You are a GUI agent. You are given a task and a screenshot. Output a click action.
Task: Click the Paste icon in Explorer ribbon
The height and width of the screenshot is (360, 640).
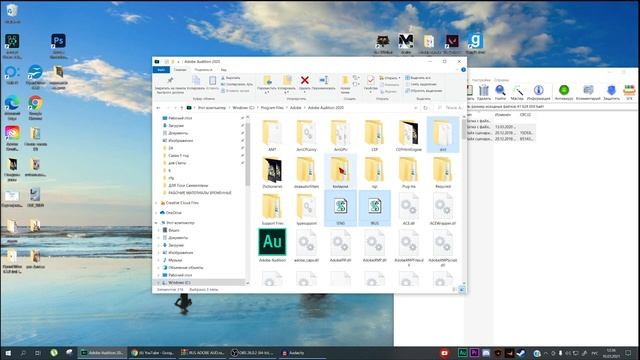tap(212, 80)
